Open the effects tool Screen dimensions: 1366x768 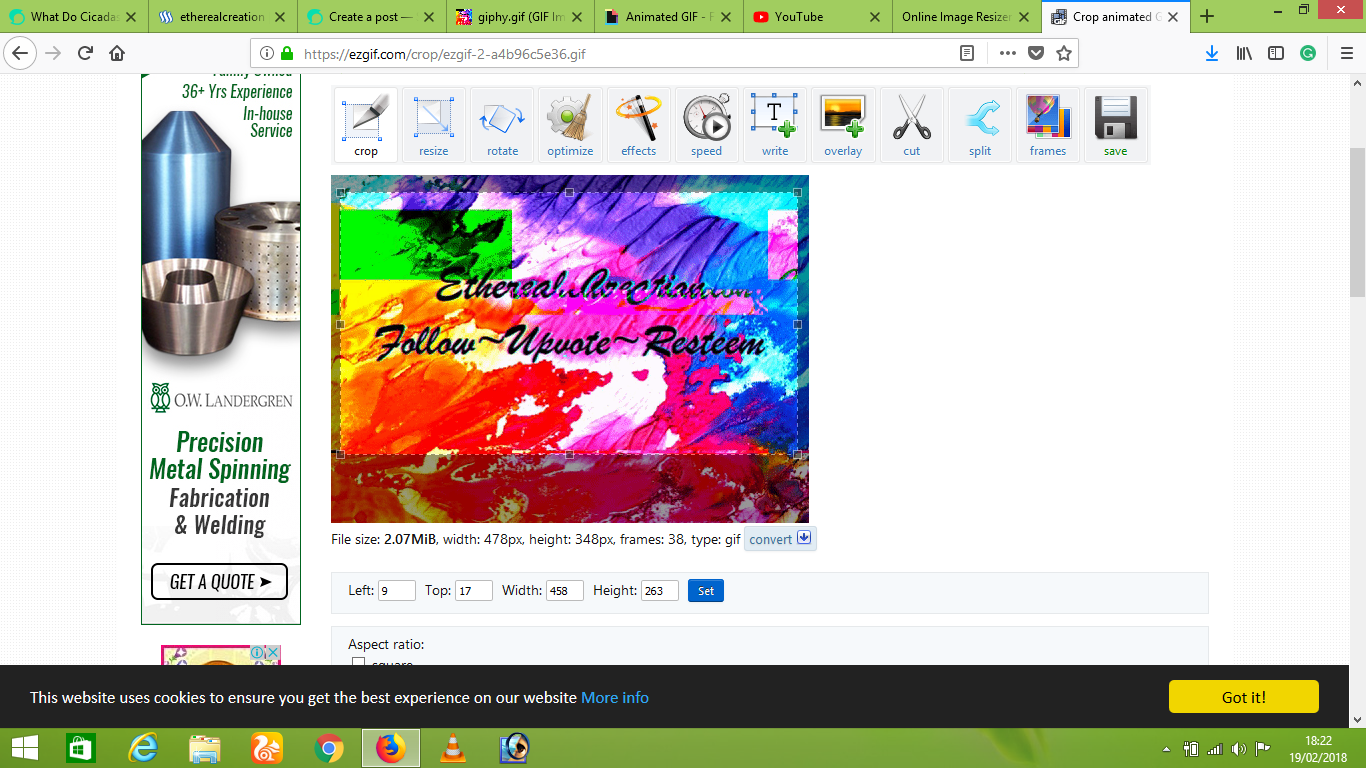[638, 124]
